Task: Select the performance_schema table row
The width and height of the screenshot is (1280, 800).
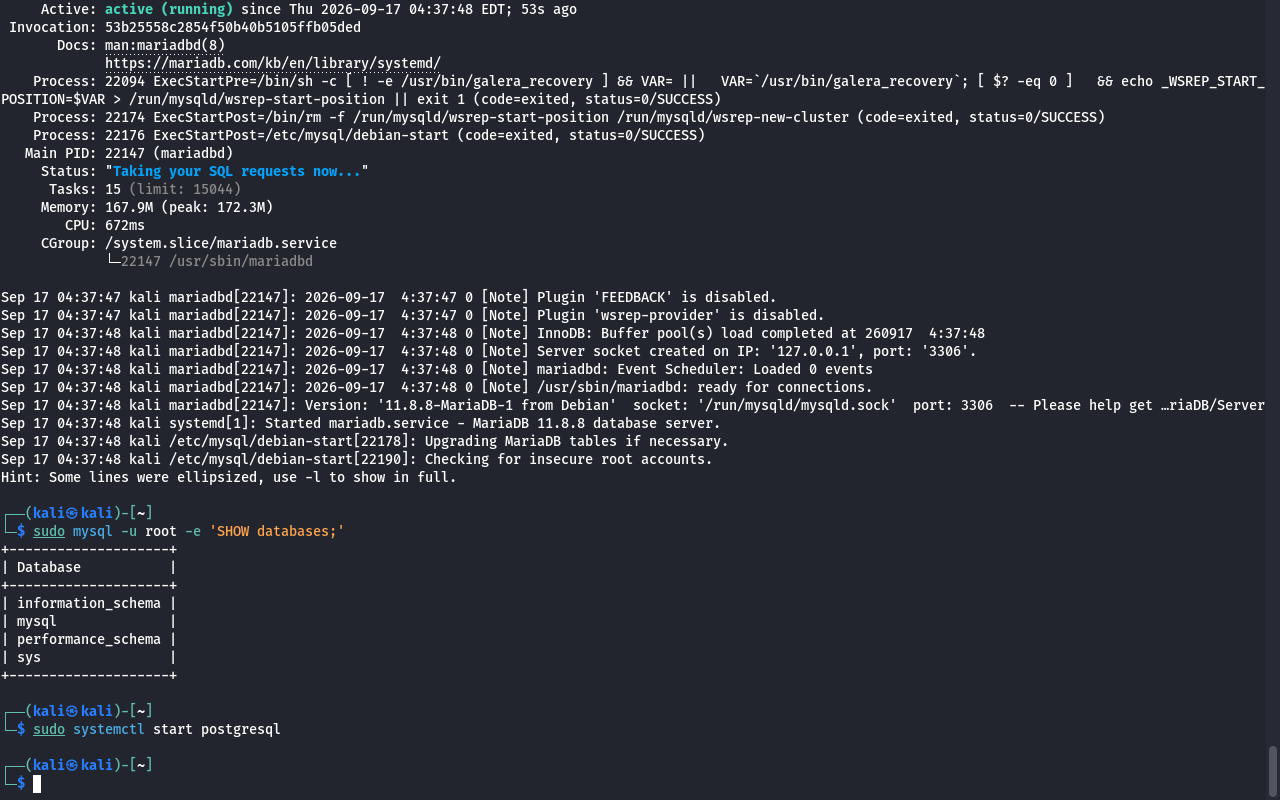Action: coord(89,639)
